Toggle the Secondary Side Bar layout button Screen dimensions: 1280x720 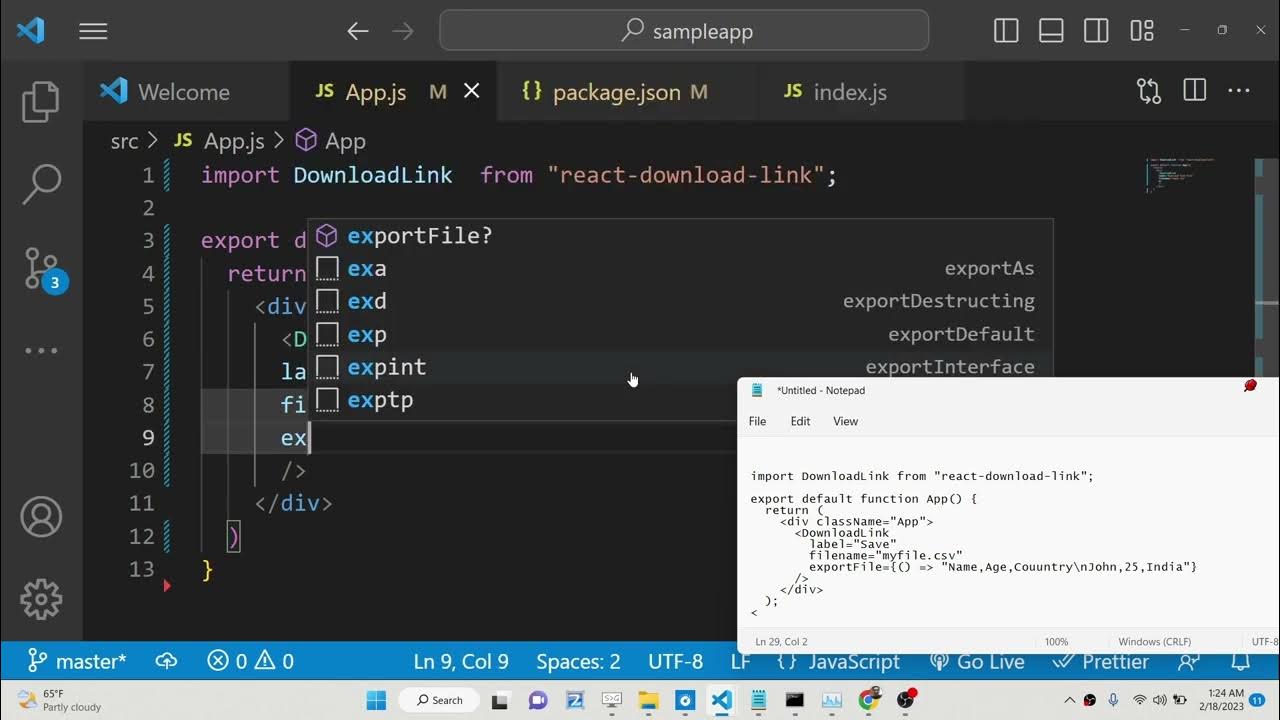[x=1096, y=31]
